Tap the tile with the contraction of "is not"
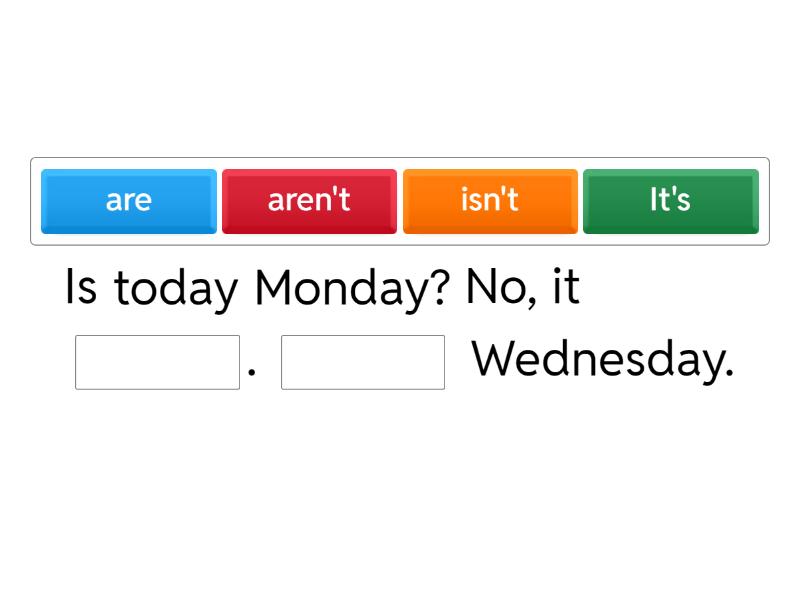The width and height of the screenshot is (800, 600). pyautogui.click(x=490, y=201)
